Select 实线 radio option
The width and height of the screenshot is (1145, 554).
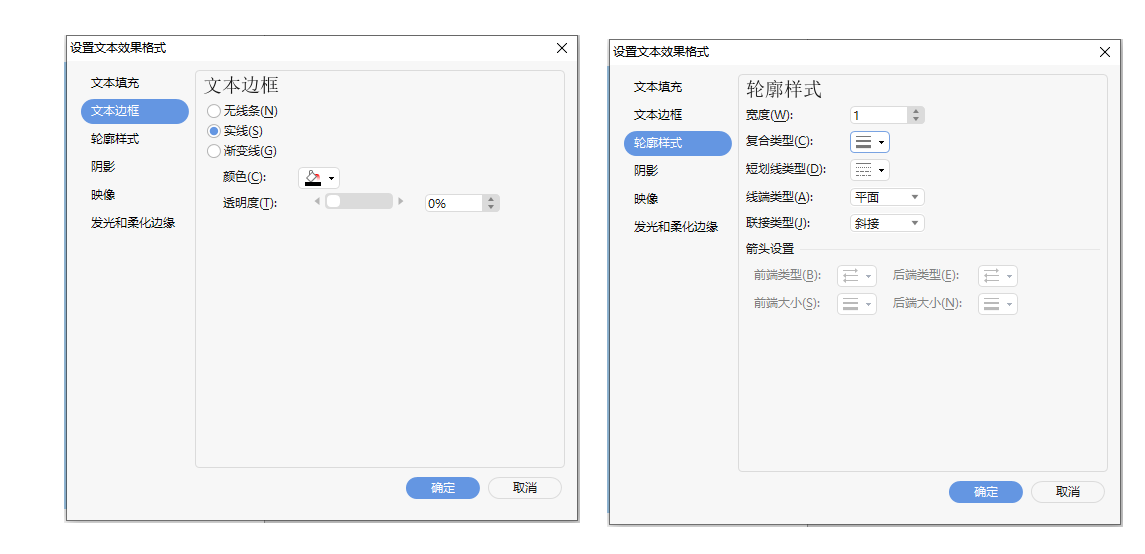[235, 131]
